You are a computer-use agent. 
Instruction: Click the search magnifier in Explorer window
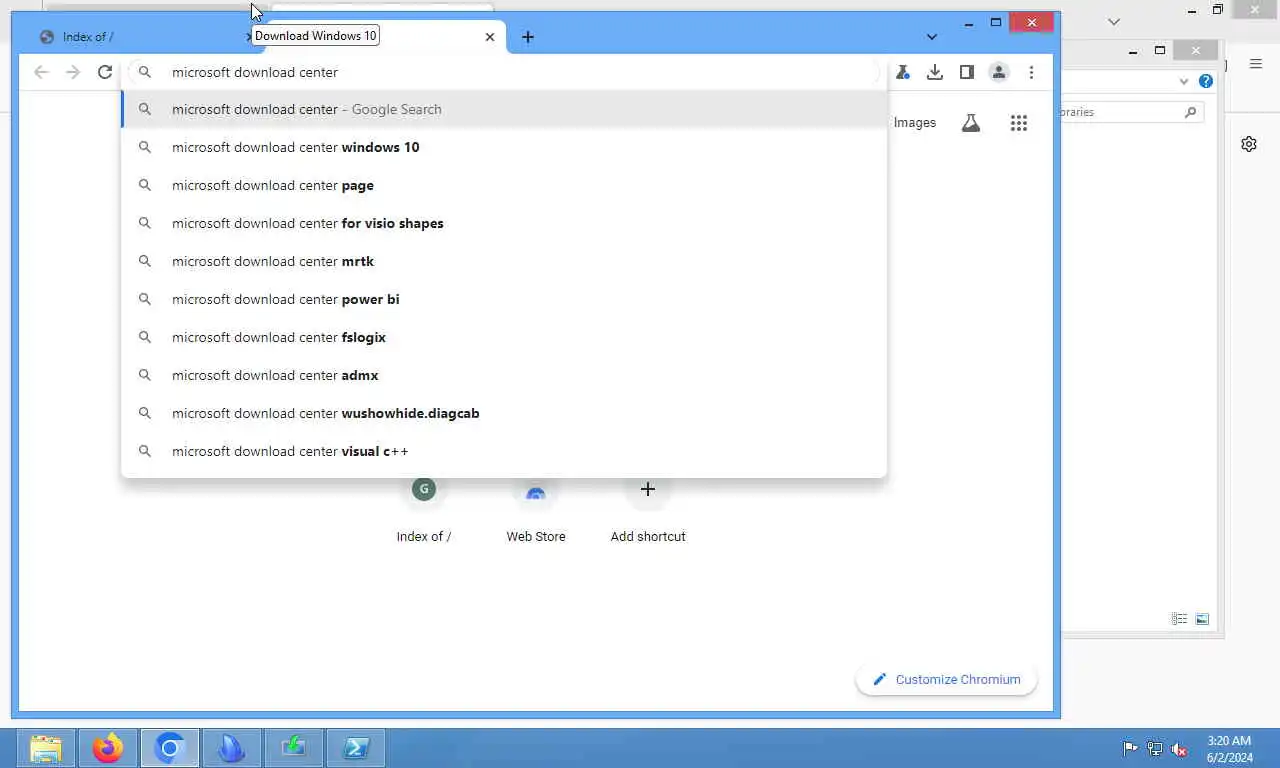coord(1190,112)
